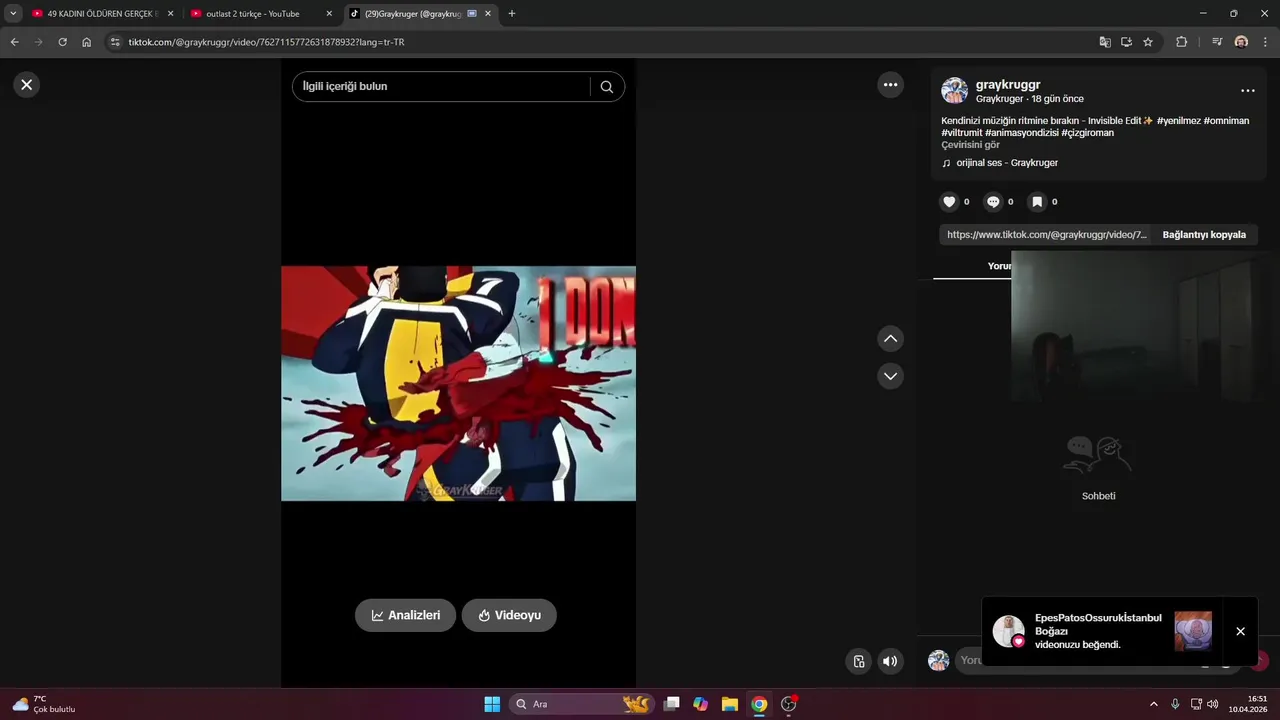Go to the next video with down arrow
The image size is (1280, 720).
pos(890,376)
